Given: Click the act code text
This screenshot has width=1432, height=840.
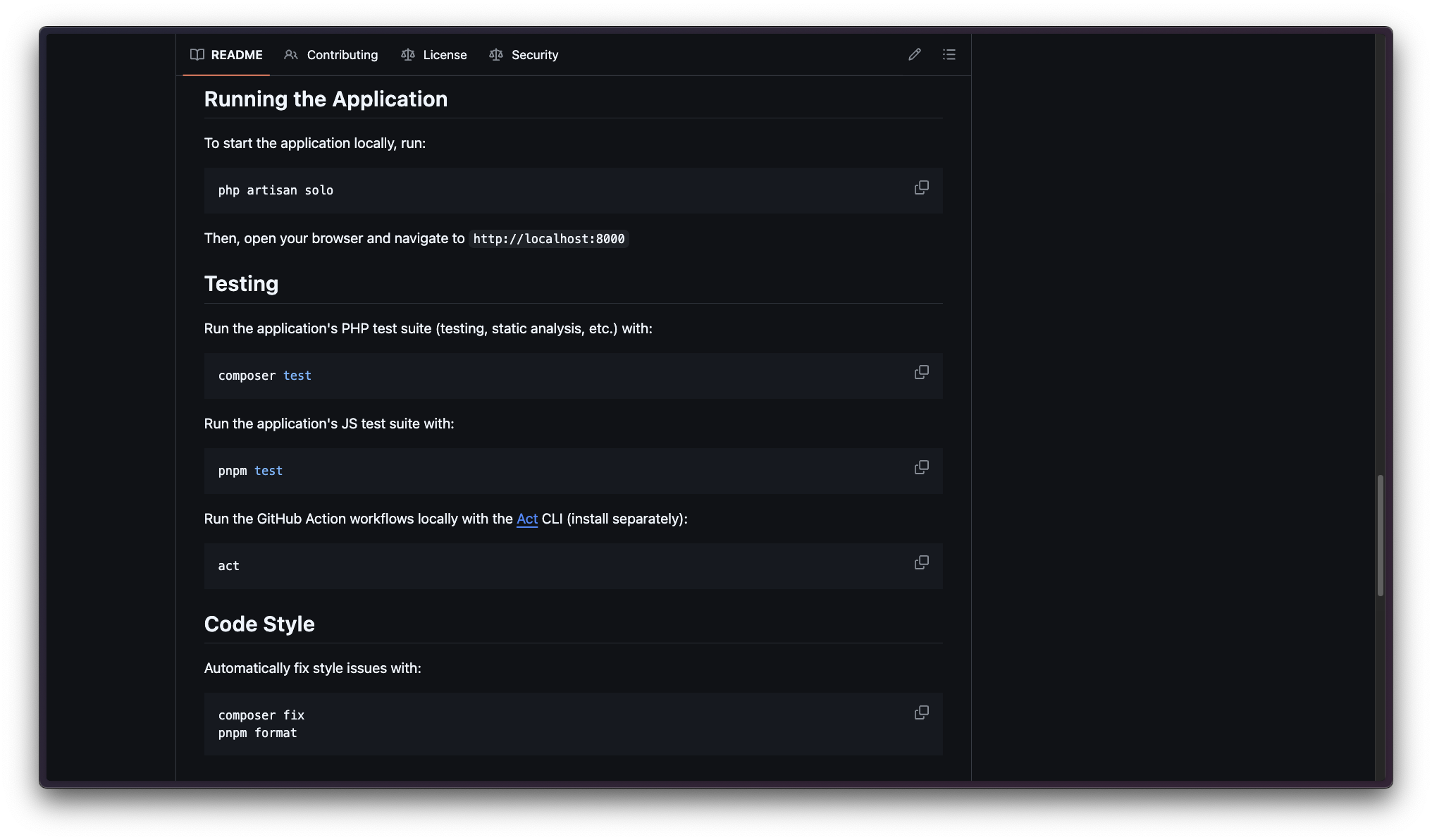Looking at the screenshot, I should coord(228,566).
